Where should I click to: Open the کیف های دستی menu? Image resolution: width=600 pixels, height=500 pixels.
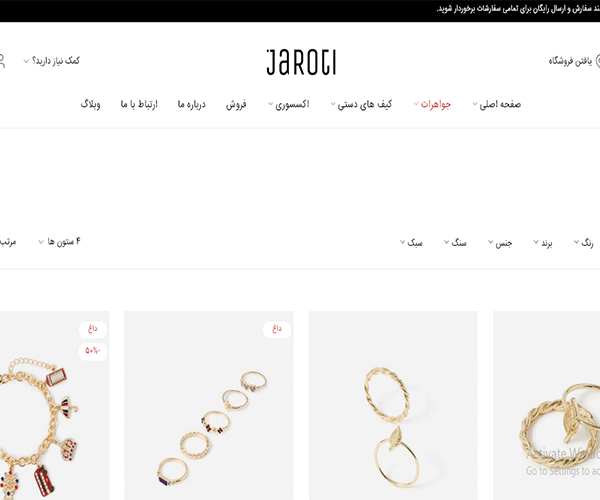pyautogui.click(x=361, y=104)
